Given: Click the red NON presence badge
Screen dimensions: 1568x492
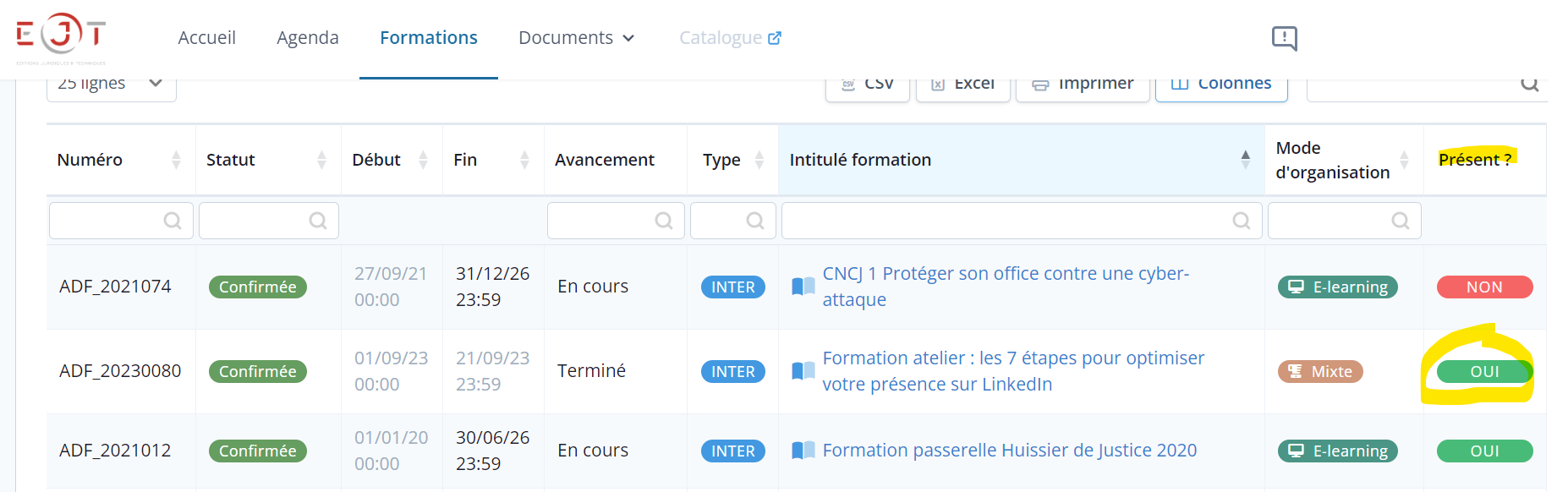Looking at the screenshot, I should 1484,287.
